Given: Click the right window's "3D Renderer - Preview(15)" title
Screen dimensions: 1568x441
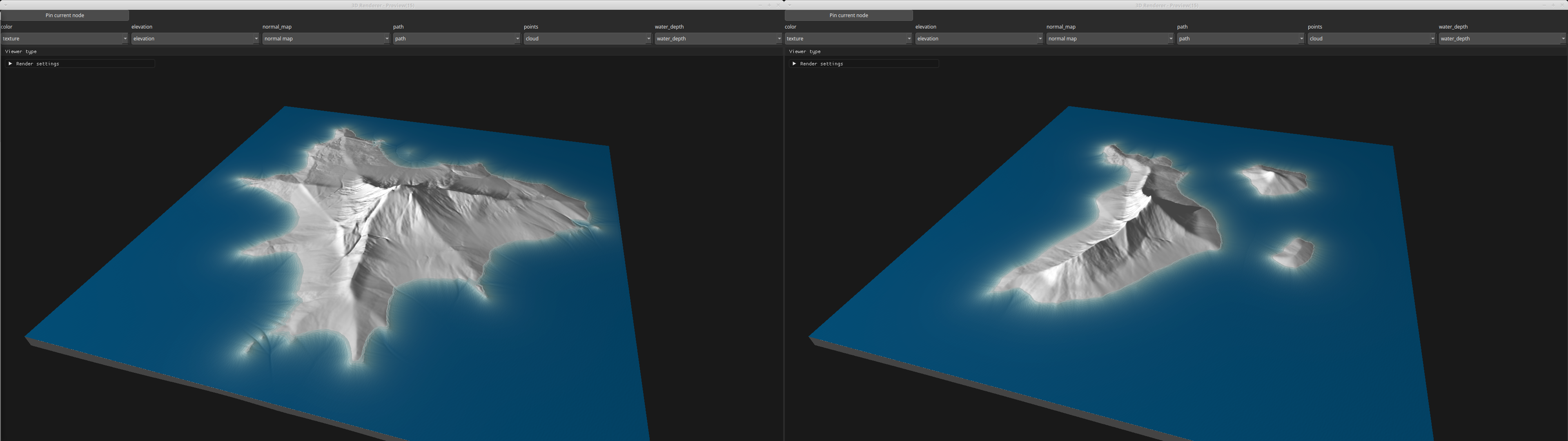Looking at the screenshot, I should (x=1167, y=5).
